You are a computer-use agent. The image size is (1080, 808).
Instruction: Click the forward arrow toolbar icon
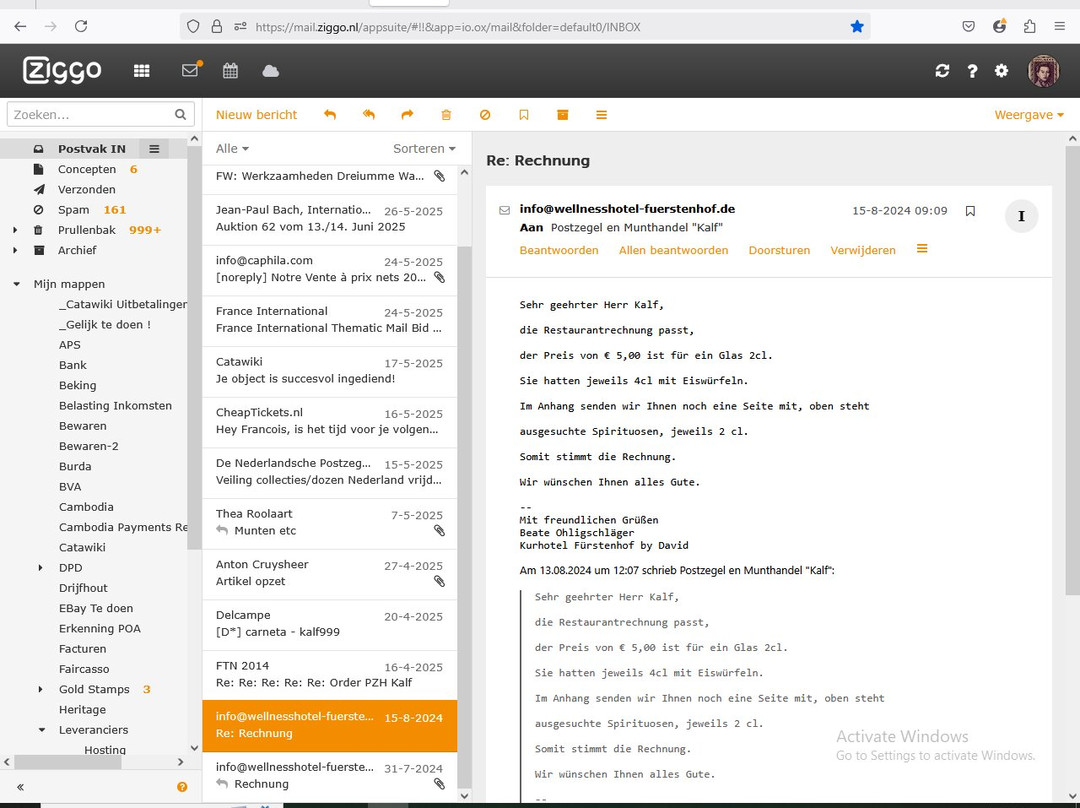[407, 115]
